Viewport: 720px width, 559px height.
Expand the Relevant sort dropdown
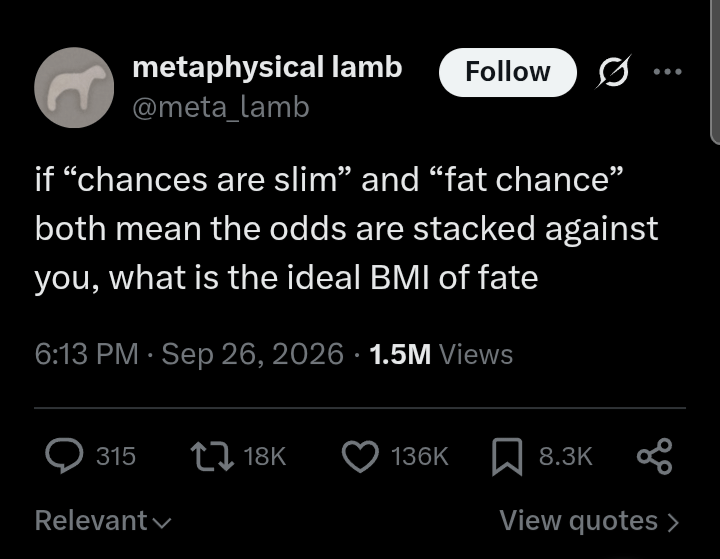tap(103, 520)
